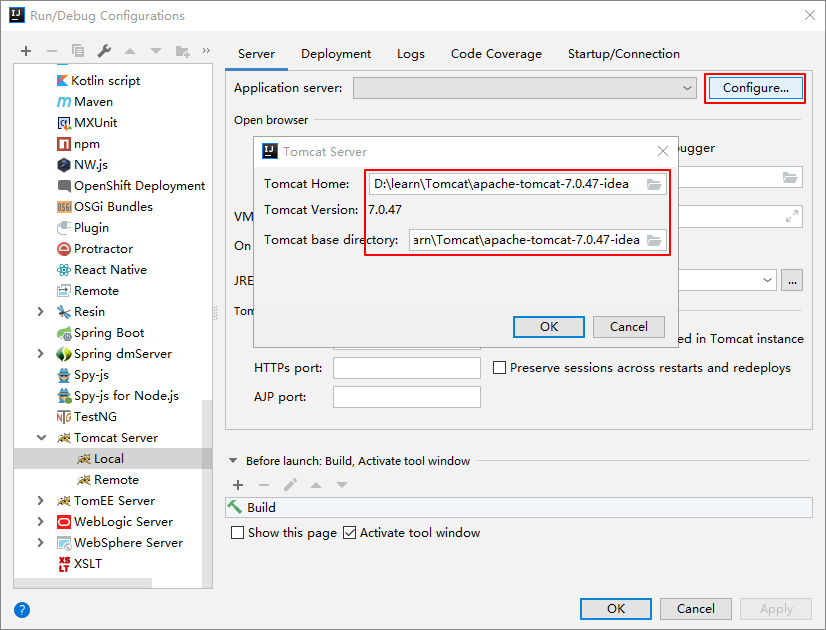826x630 pixels.
Task: Expand the WebLogic Server tree node
Action: [x=41, y=522]
